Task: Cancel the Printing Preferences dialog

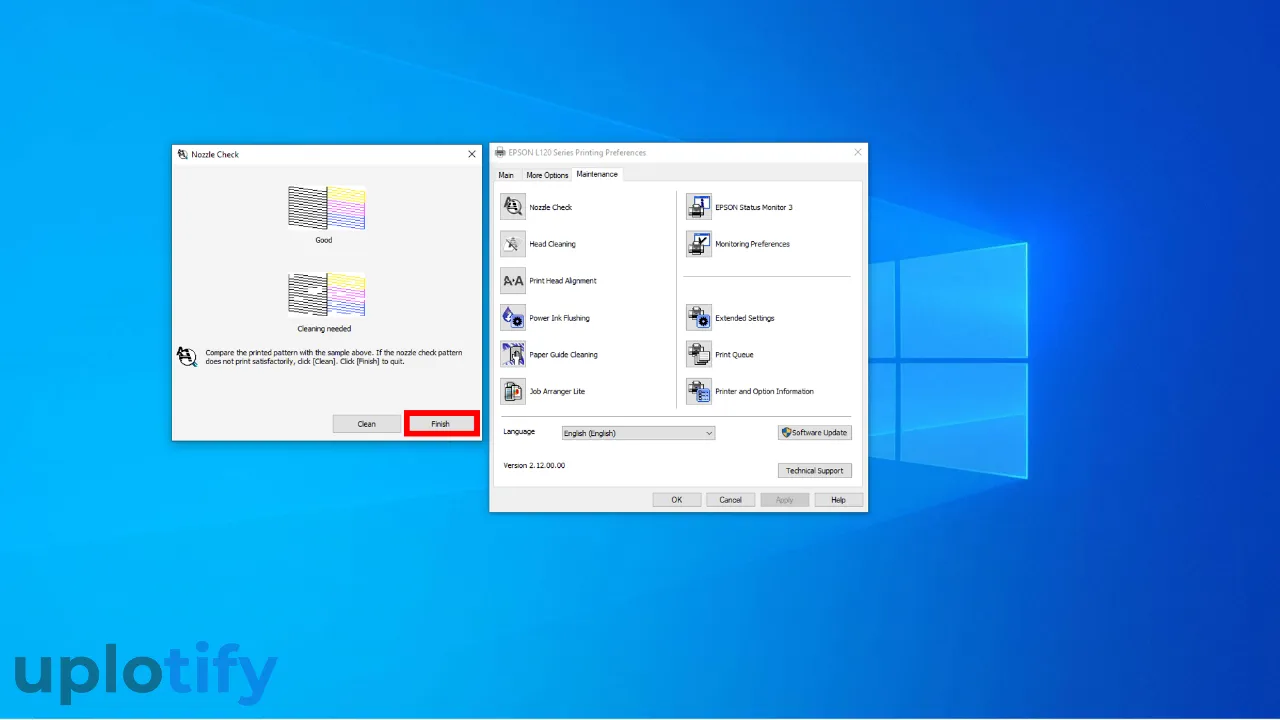Action: tap(731, 500)
